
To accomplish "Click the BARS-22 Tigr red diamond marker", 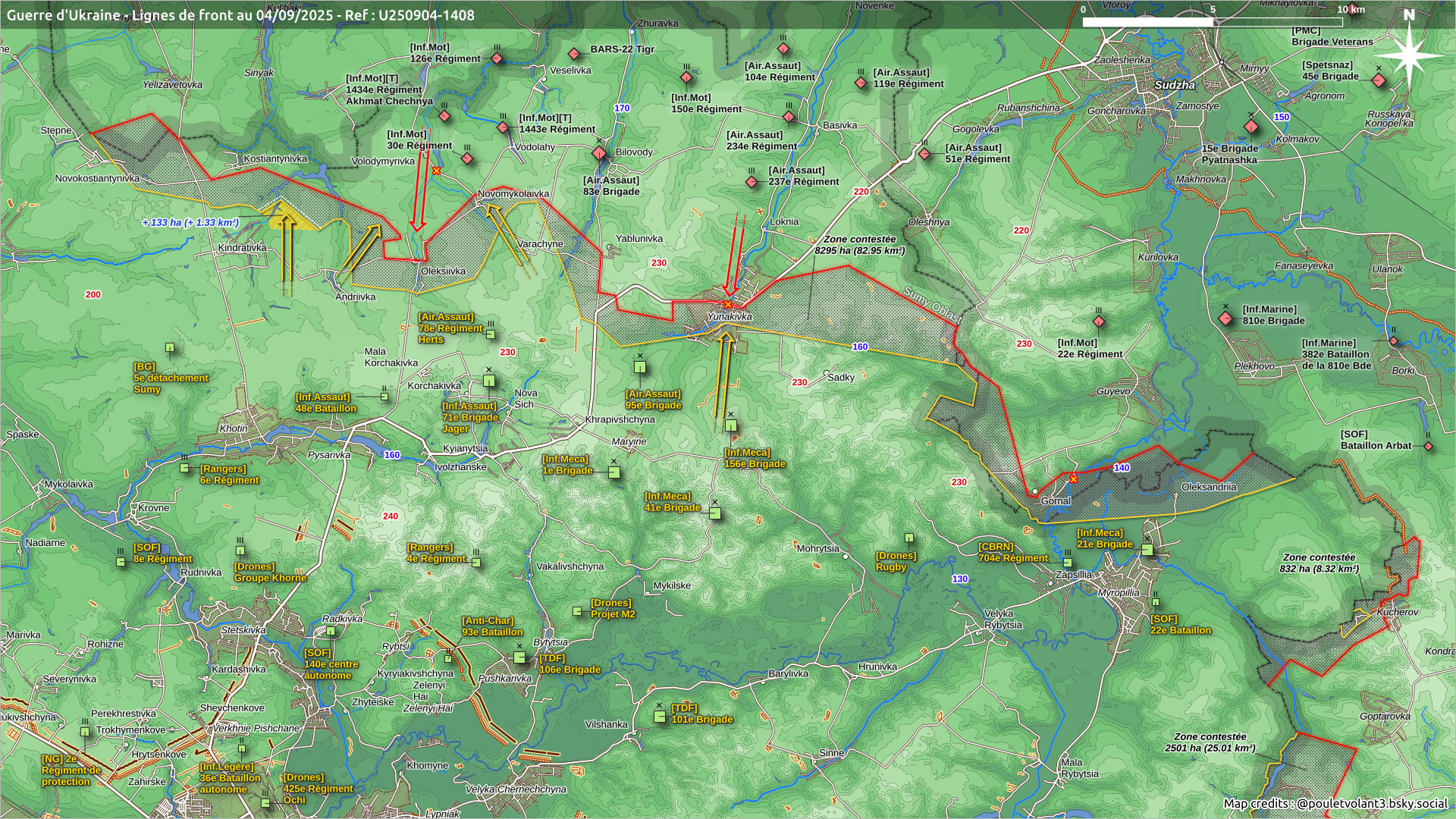I will (574, 55).
